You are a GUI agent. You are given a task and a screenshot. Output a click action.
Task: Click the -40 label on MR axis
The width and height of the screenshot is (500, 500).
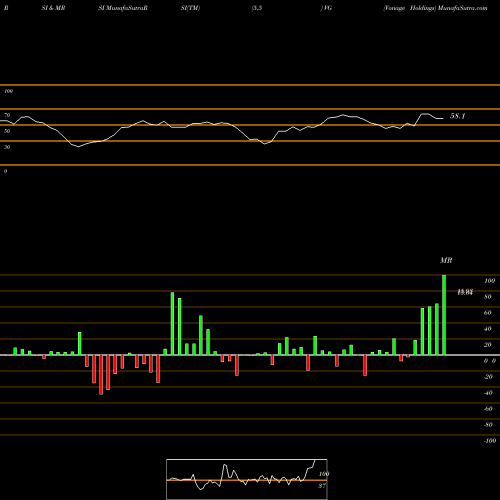(488, 393)
